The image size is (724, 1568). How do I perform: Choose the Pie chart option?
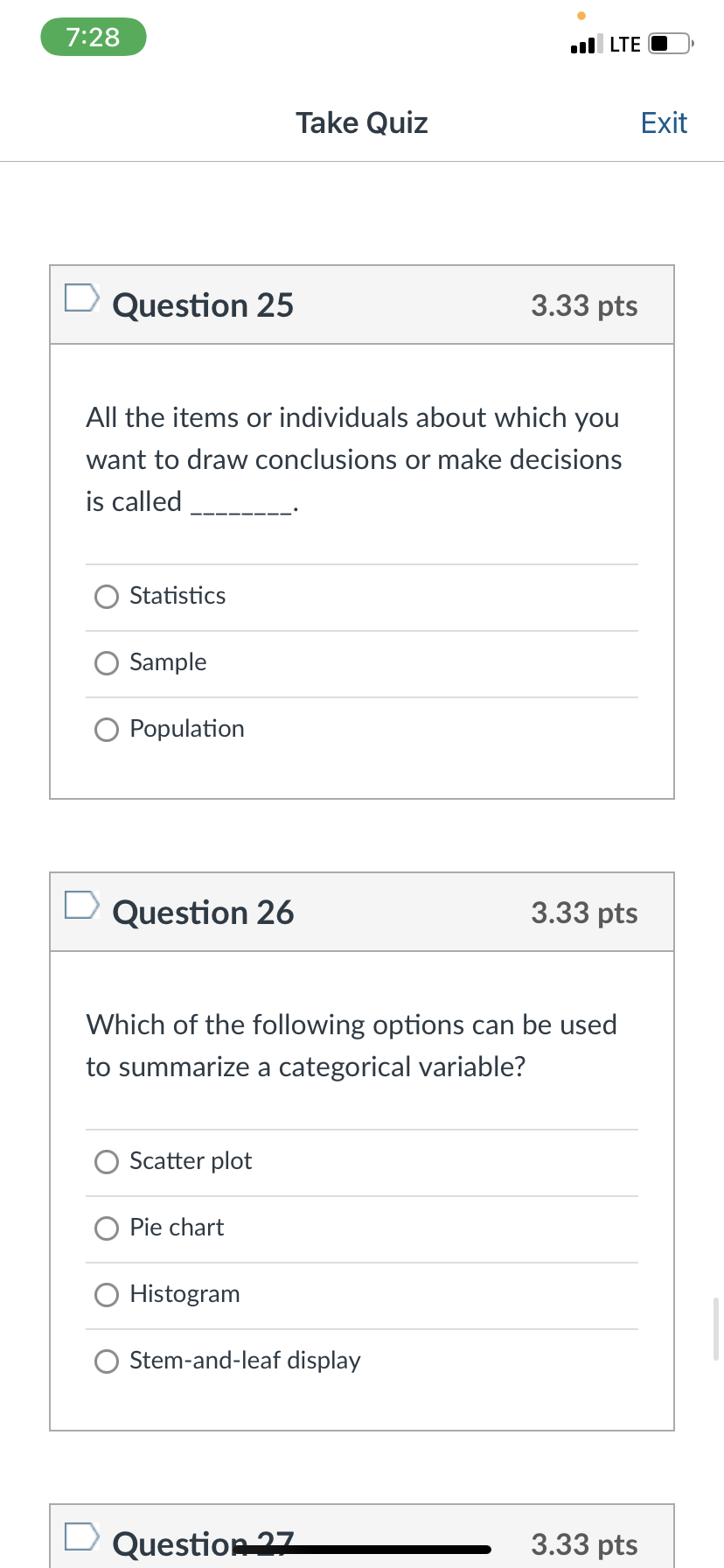[x=107, y=1228]
